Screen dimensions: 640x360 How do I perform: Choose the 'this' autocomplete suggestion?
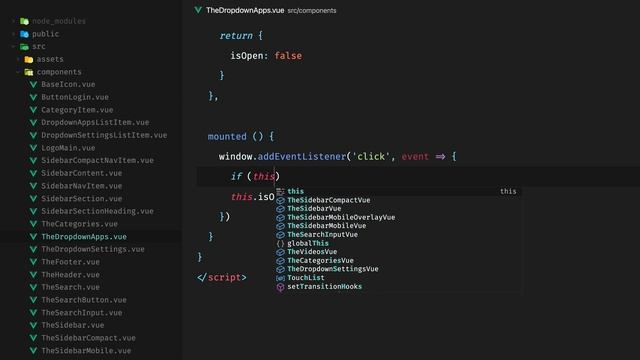point(398,191)
